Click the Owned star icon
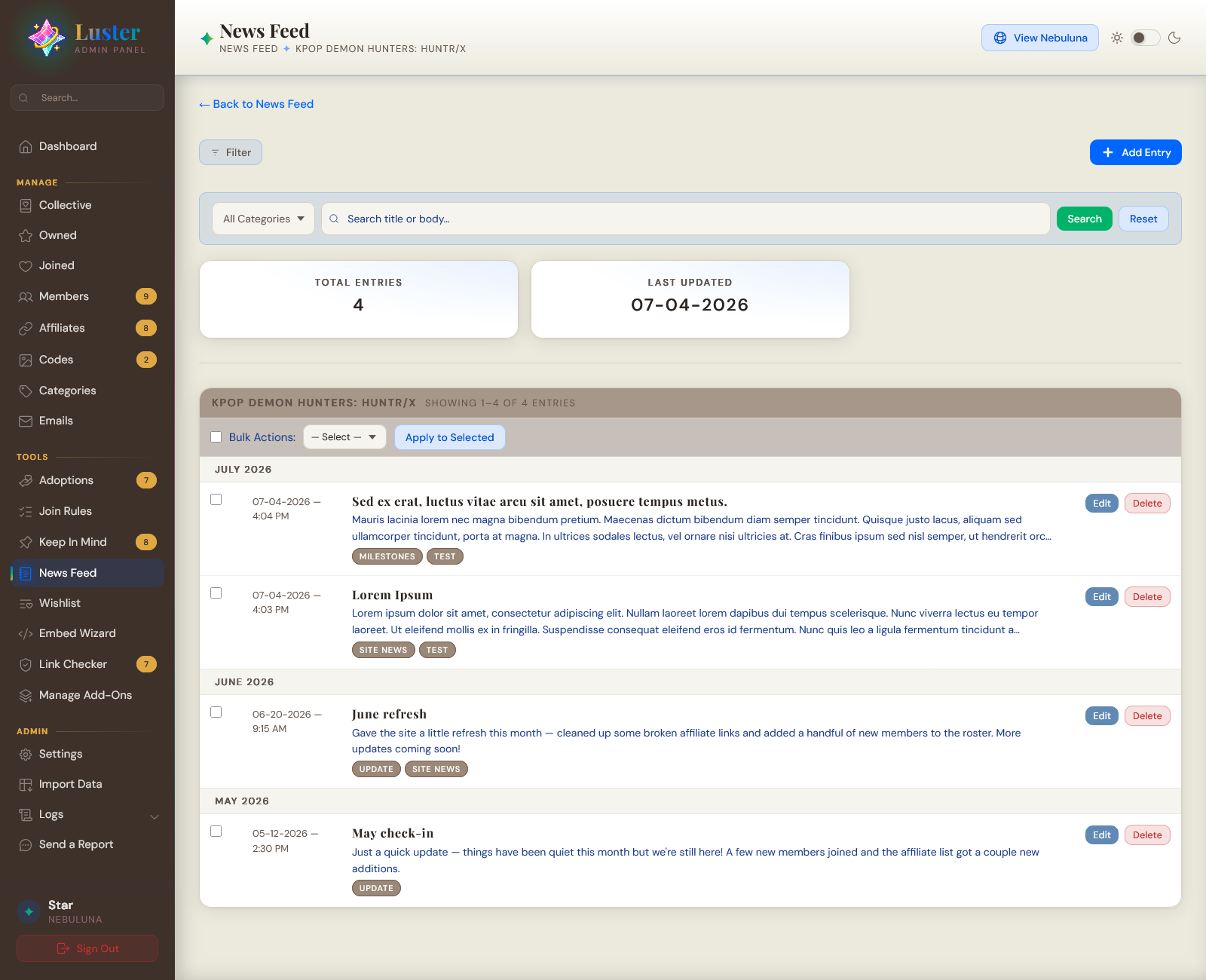The image size is (1206, 980). click(26, 236)
